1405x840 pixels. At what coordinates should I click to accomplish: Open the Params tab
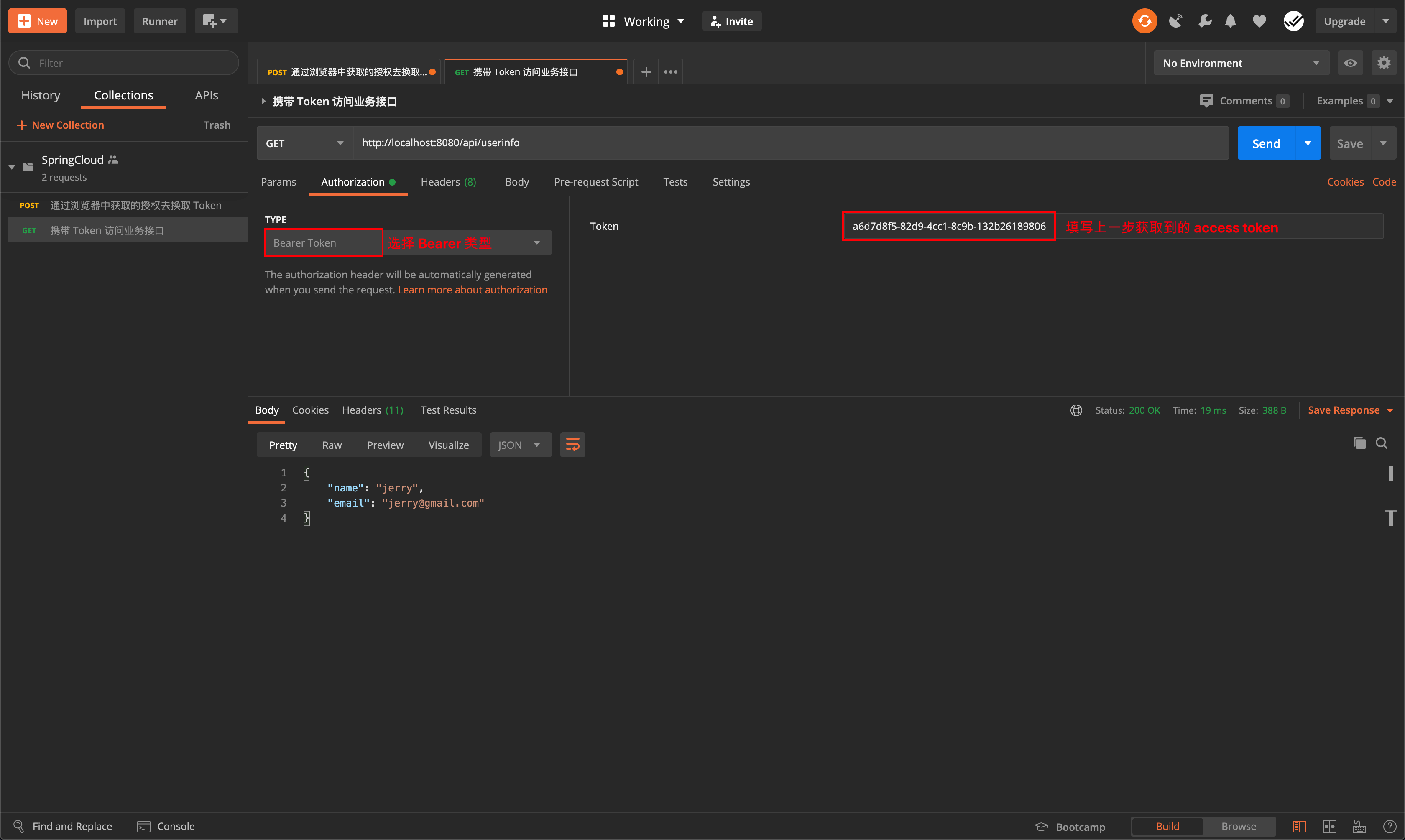point(278,182)
